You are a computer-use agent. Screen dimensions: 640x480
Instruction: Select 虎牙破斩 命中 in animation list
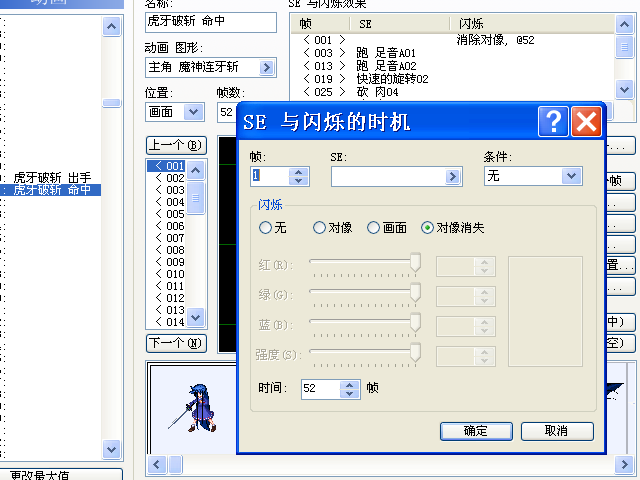(x=51, y=190)
